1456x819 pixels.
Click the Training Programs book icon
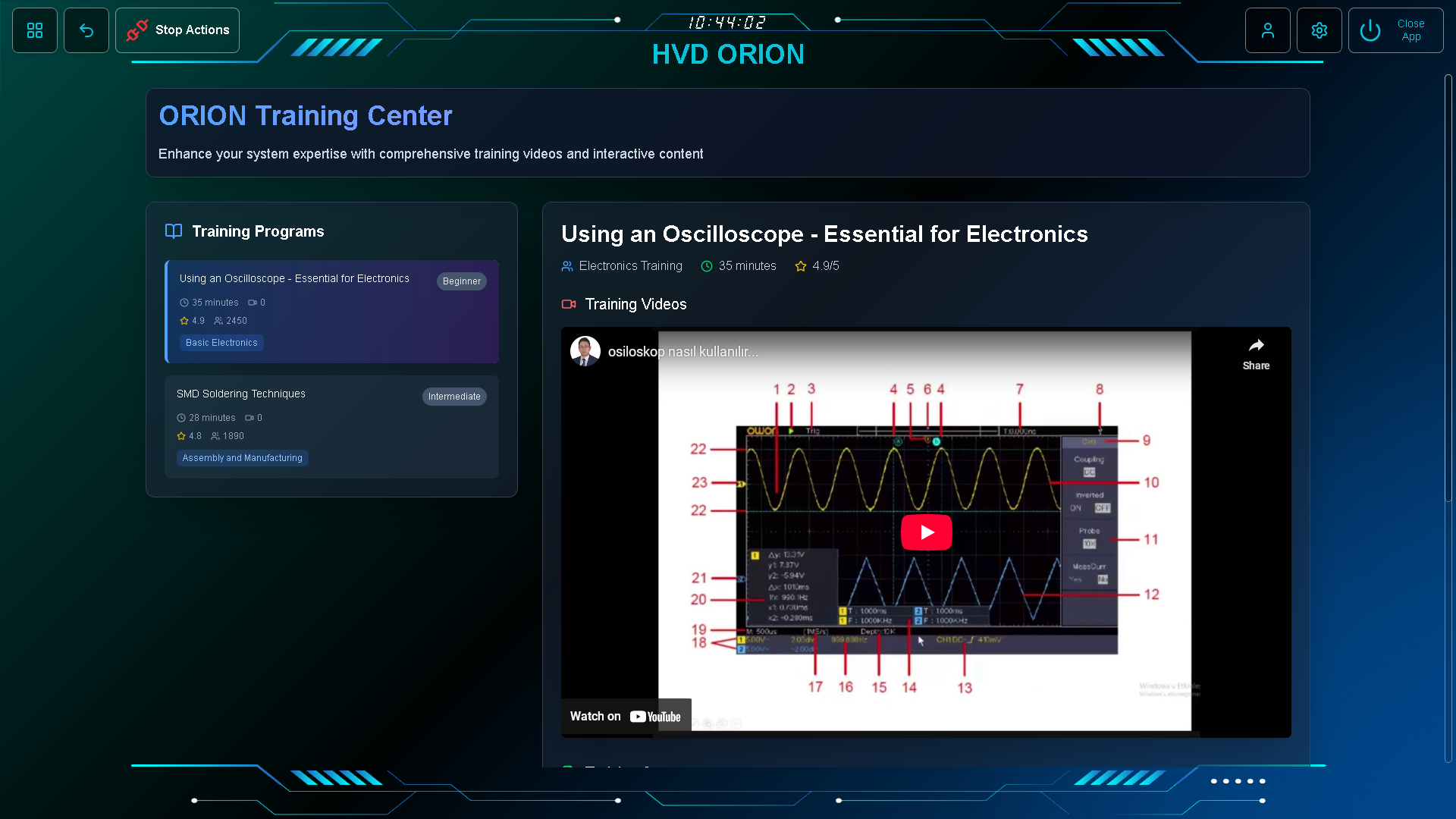click(174, 231)
